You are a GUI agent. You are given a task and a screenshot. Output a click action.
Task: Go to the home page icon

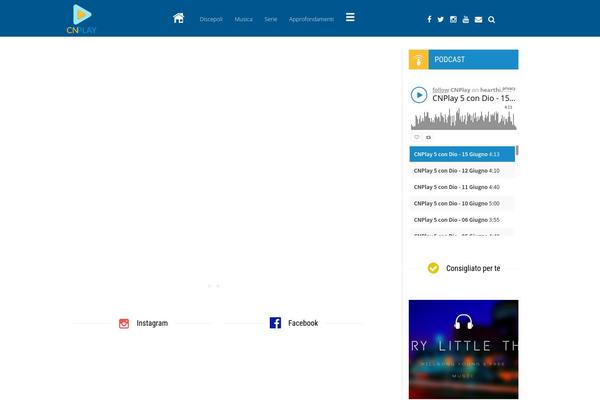[178, 18]
